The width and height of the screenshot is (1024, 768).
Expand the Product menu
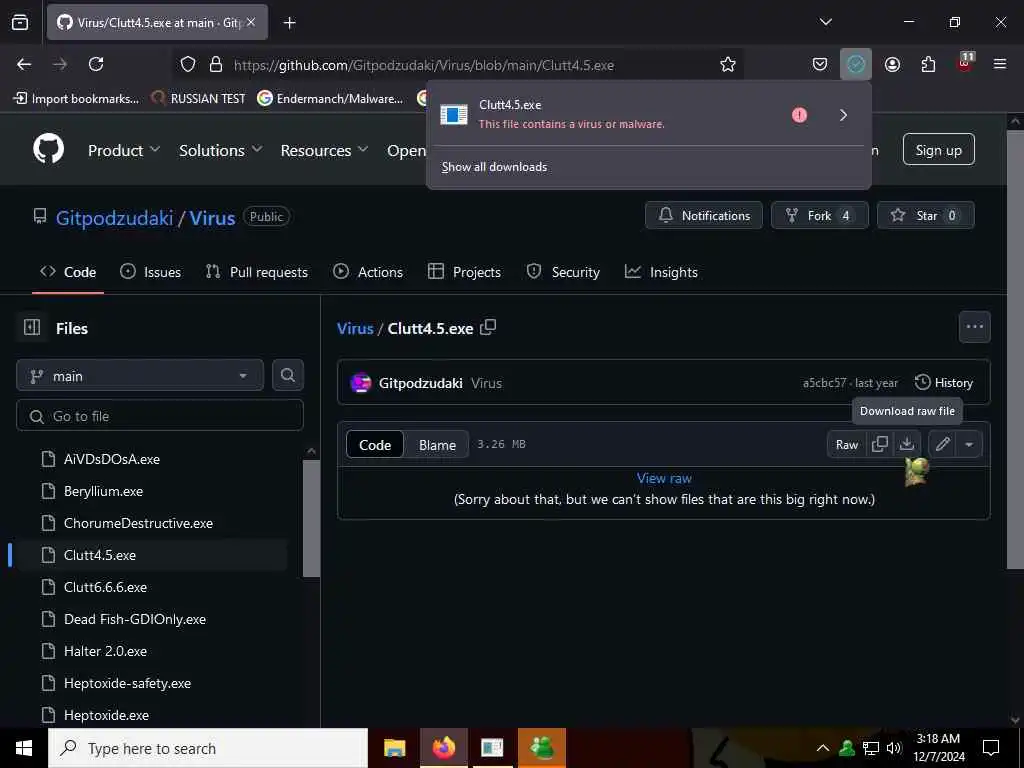[x=123, y=150]
